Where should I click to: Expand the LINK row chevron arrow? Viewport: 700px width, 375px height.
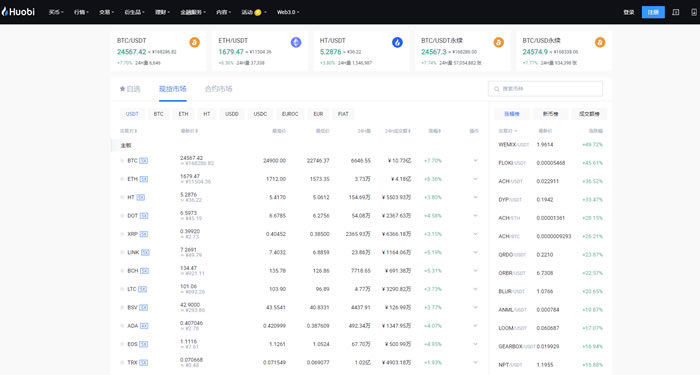[x=475, y=252]
